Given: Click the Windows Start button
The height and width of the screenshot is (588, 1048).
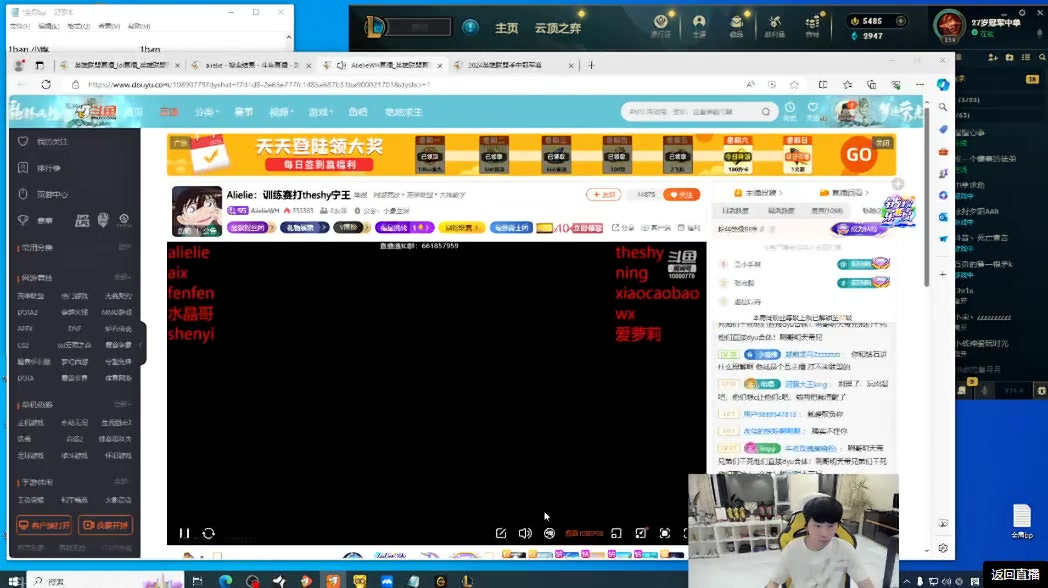Looking at the screenshot, I should coord(13,581).
